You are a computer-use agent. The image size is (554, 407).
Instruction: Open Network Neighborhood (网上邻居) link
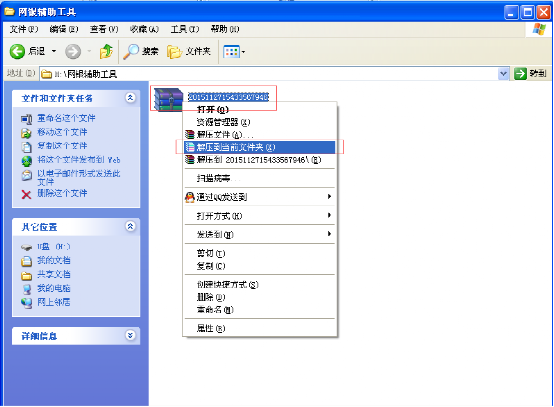(x=54, y=302)
